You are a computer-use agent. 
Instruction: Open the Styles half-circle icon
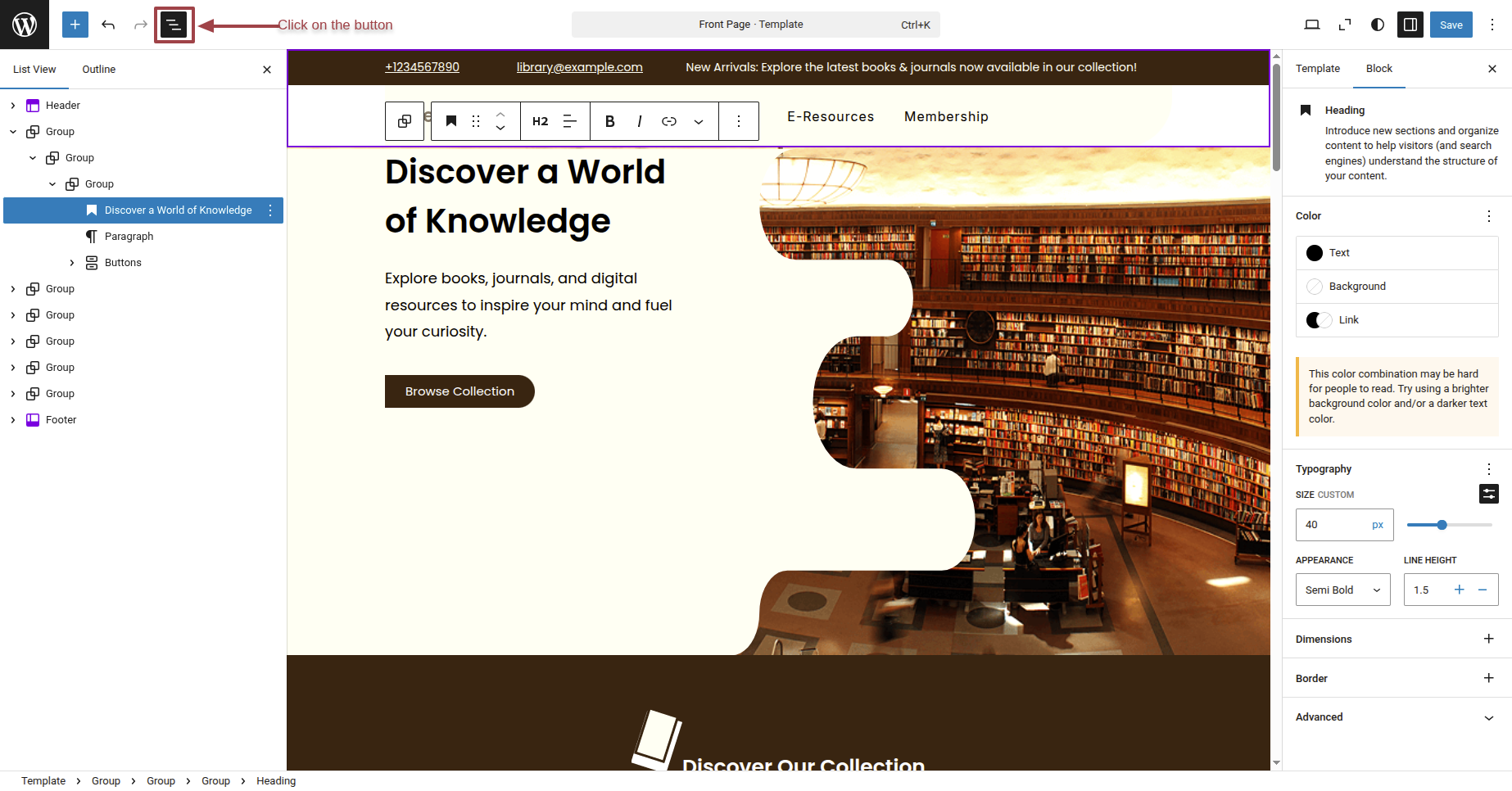pos(1378,25)
